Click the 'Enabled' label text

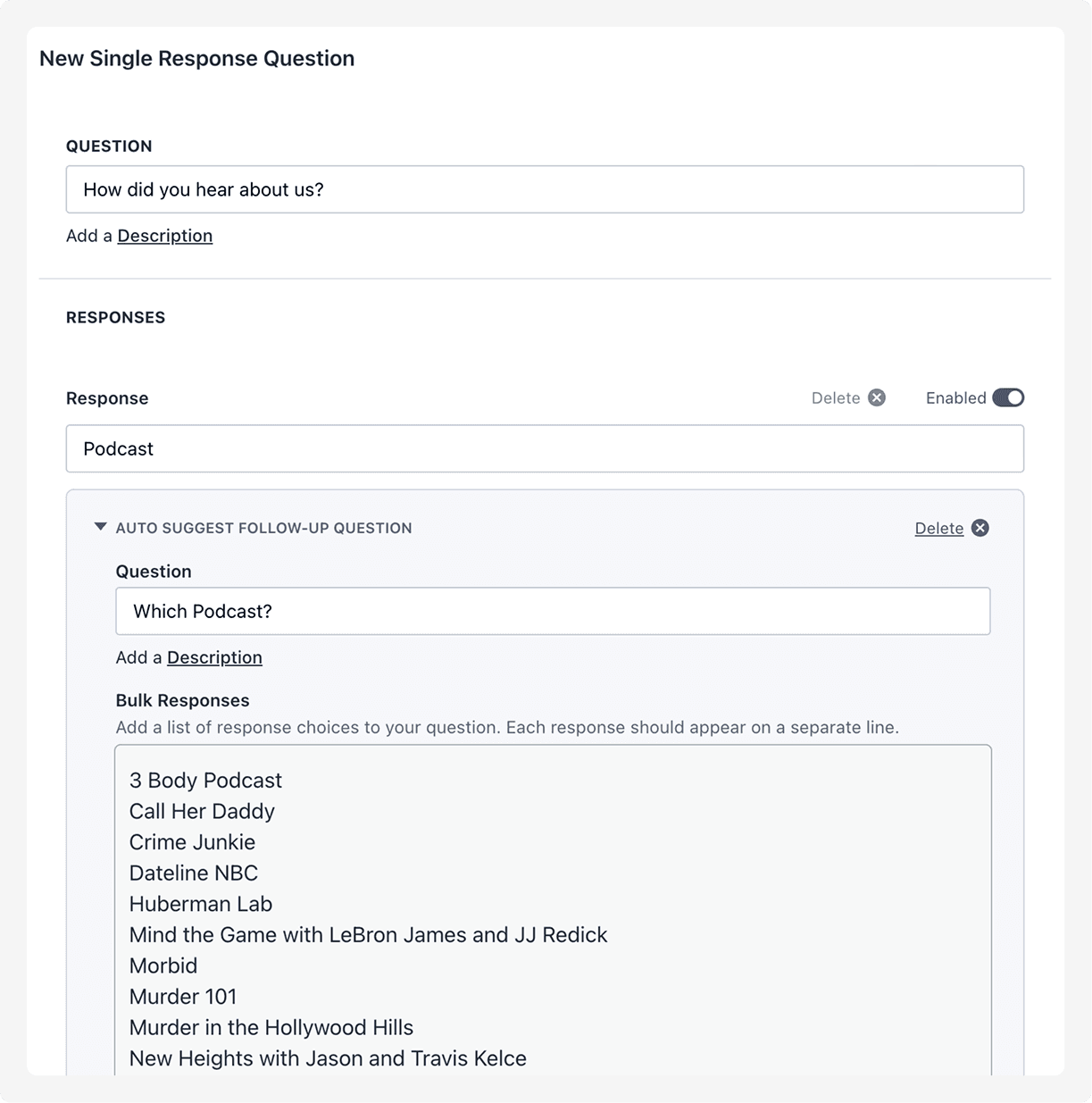pyautogui.click(x=955, y=398)
